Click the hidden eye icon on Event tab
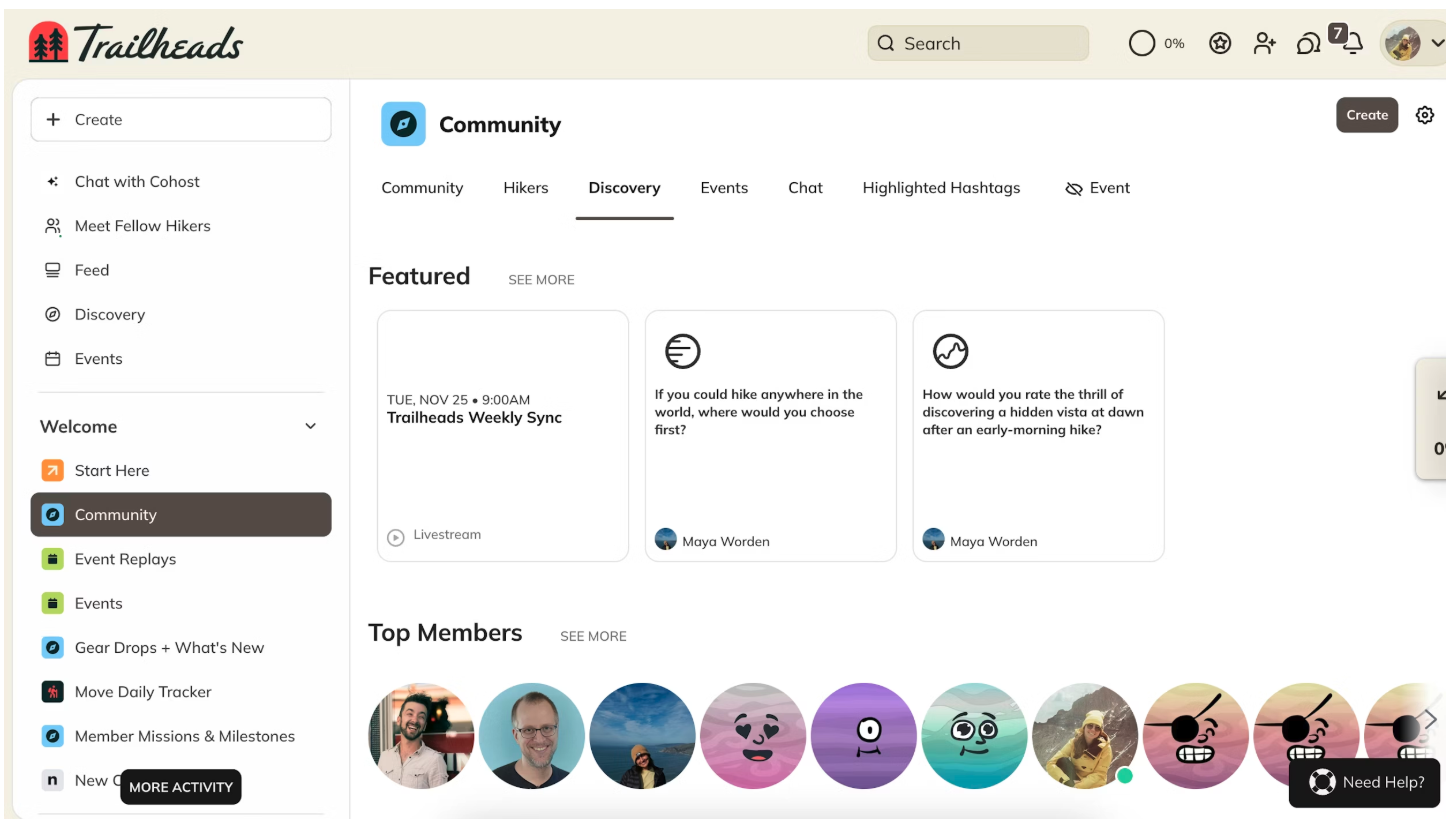The width and height of the screenshot is (1448, 832). point(1074,188)
